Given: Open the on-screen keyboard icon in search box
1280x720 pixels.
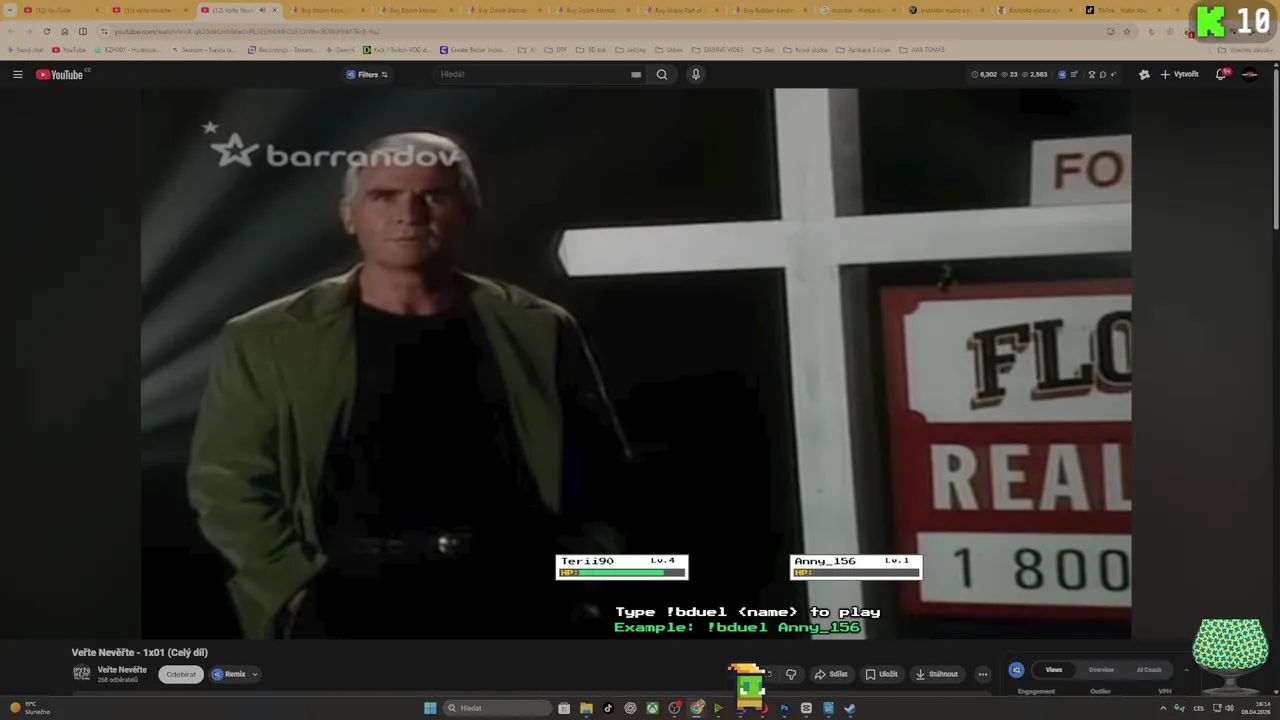Looking at the screenshot, I should click(x=636, y=74).
